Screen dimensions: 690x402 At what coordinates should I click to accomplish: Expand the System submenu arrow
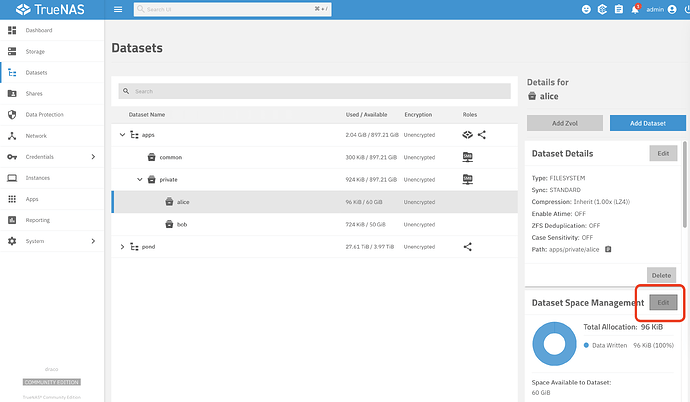(93, 241)
